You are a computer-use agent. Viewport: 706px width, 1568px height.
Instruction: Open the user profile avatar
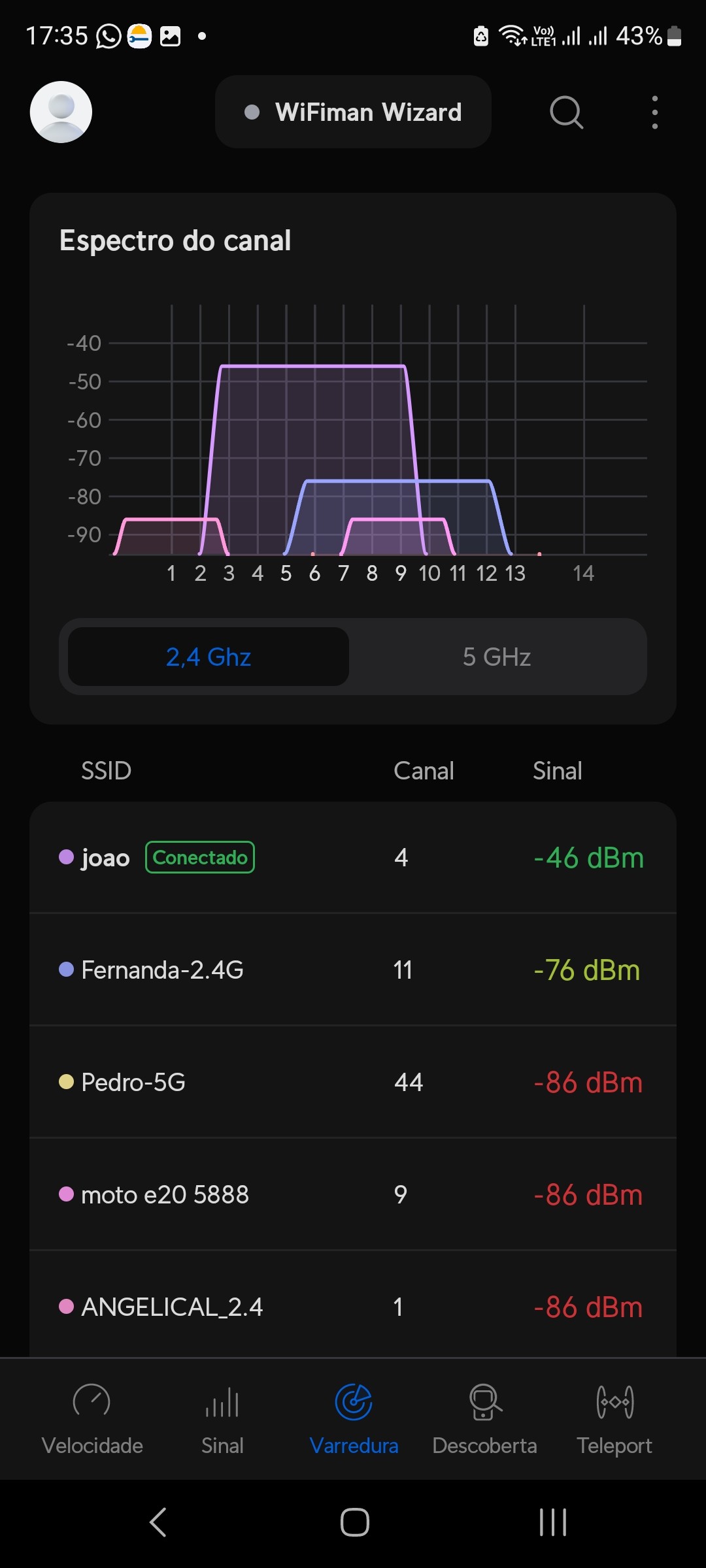tap(61, 112)
